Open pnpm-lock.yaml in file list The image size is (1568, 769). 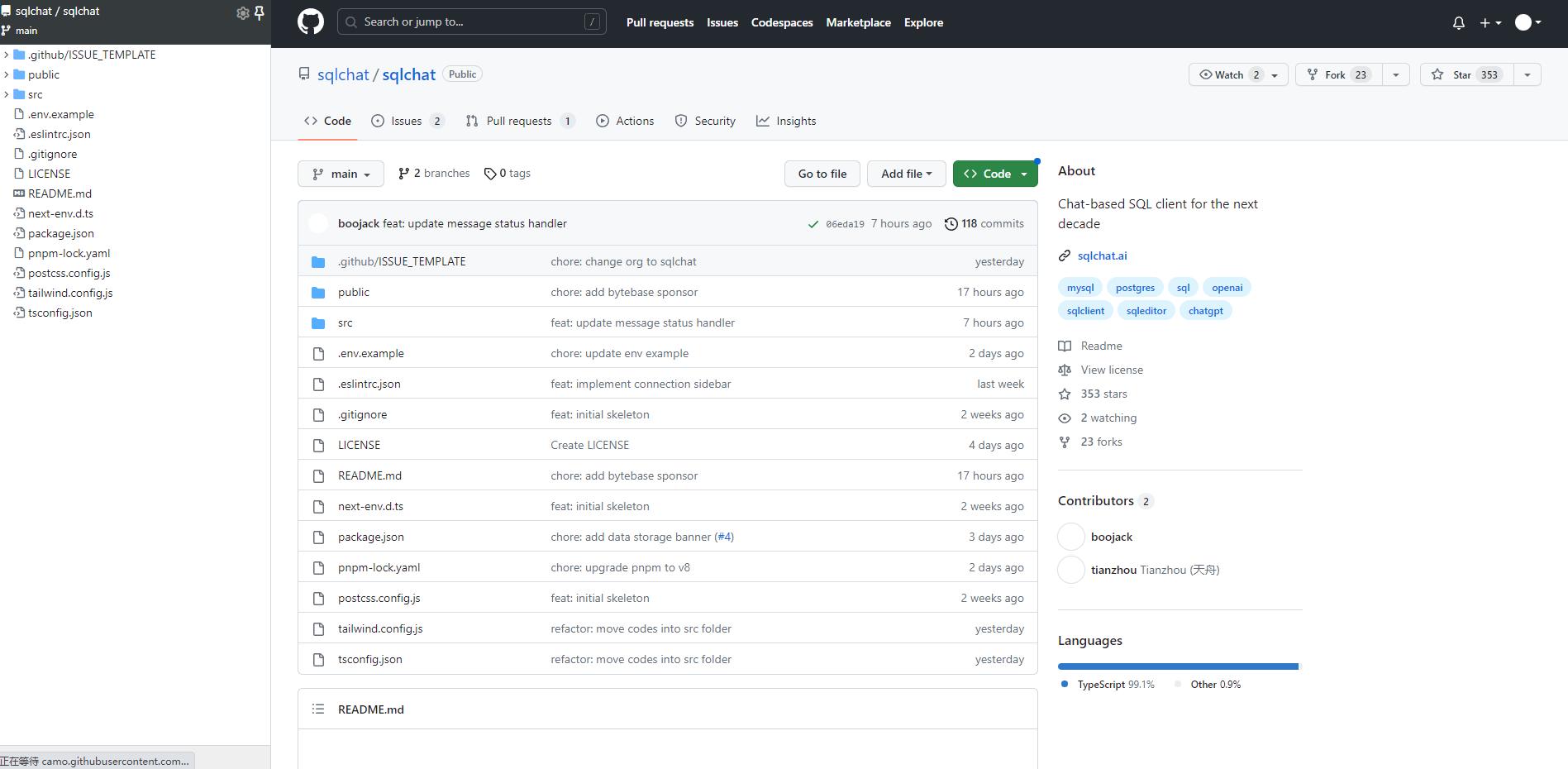coord(379,568)
